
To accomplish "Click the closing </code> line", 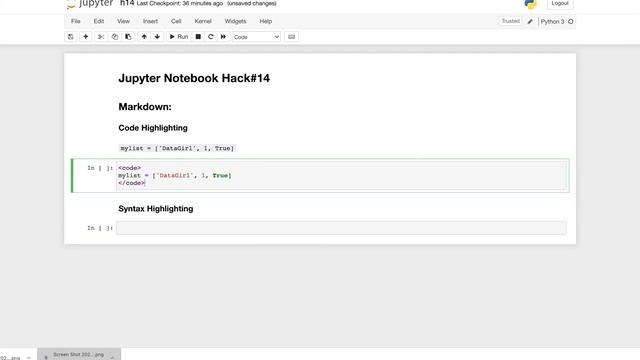I will coord(131,183).
